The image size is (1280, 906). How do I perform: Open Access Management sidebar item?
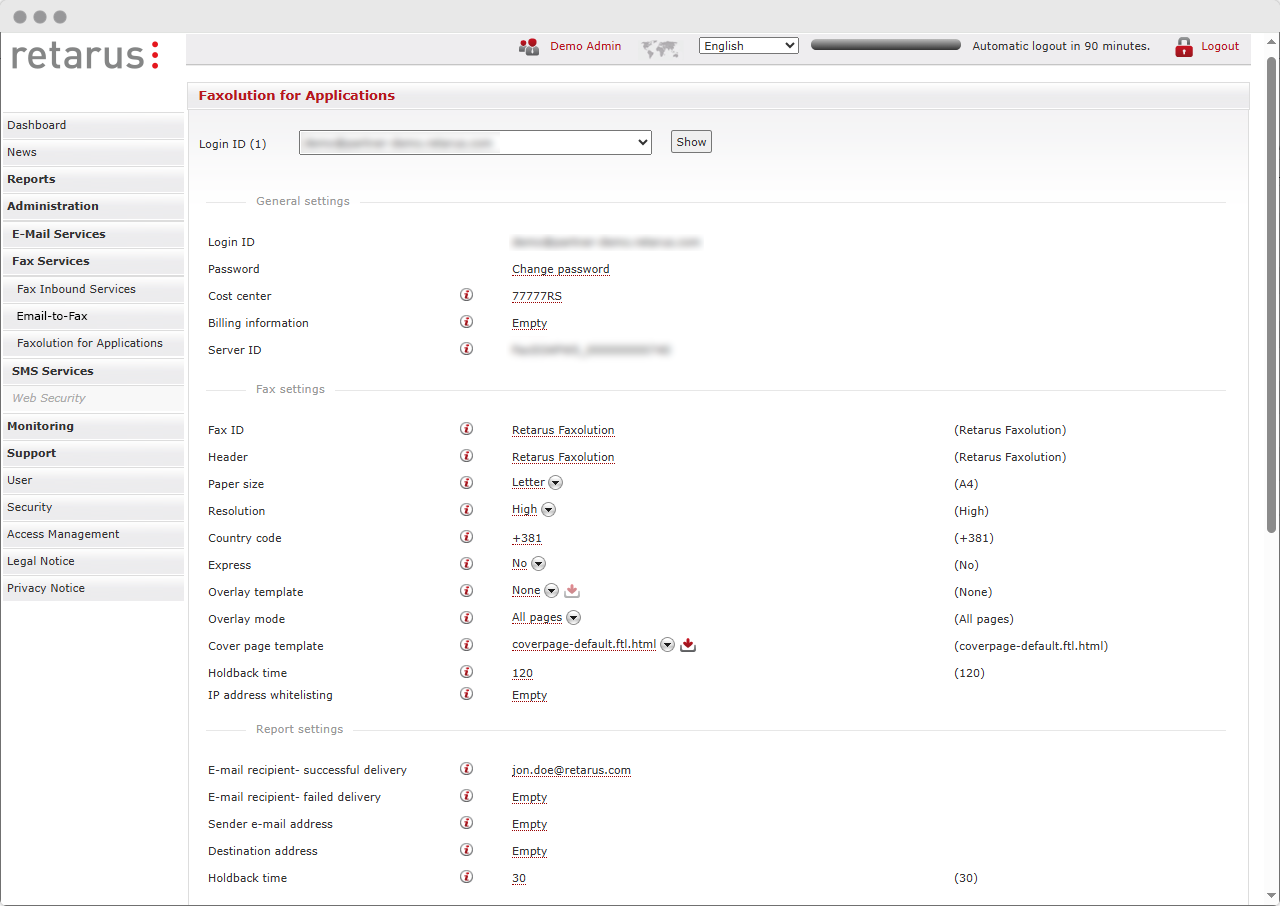click(93, 534)
